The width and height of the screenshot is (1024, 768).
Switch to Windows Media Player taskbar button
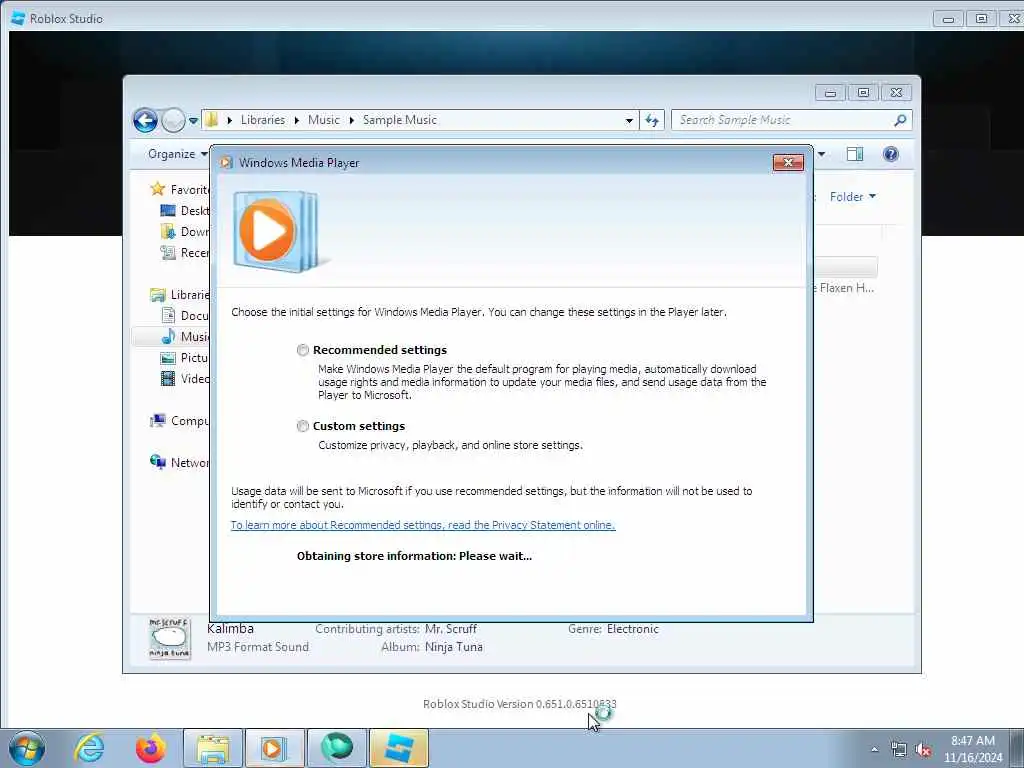click(x=274, y=748)
